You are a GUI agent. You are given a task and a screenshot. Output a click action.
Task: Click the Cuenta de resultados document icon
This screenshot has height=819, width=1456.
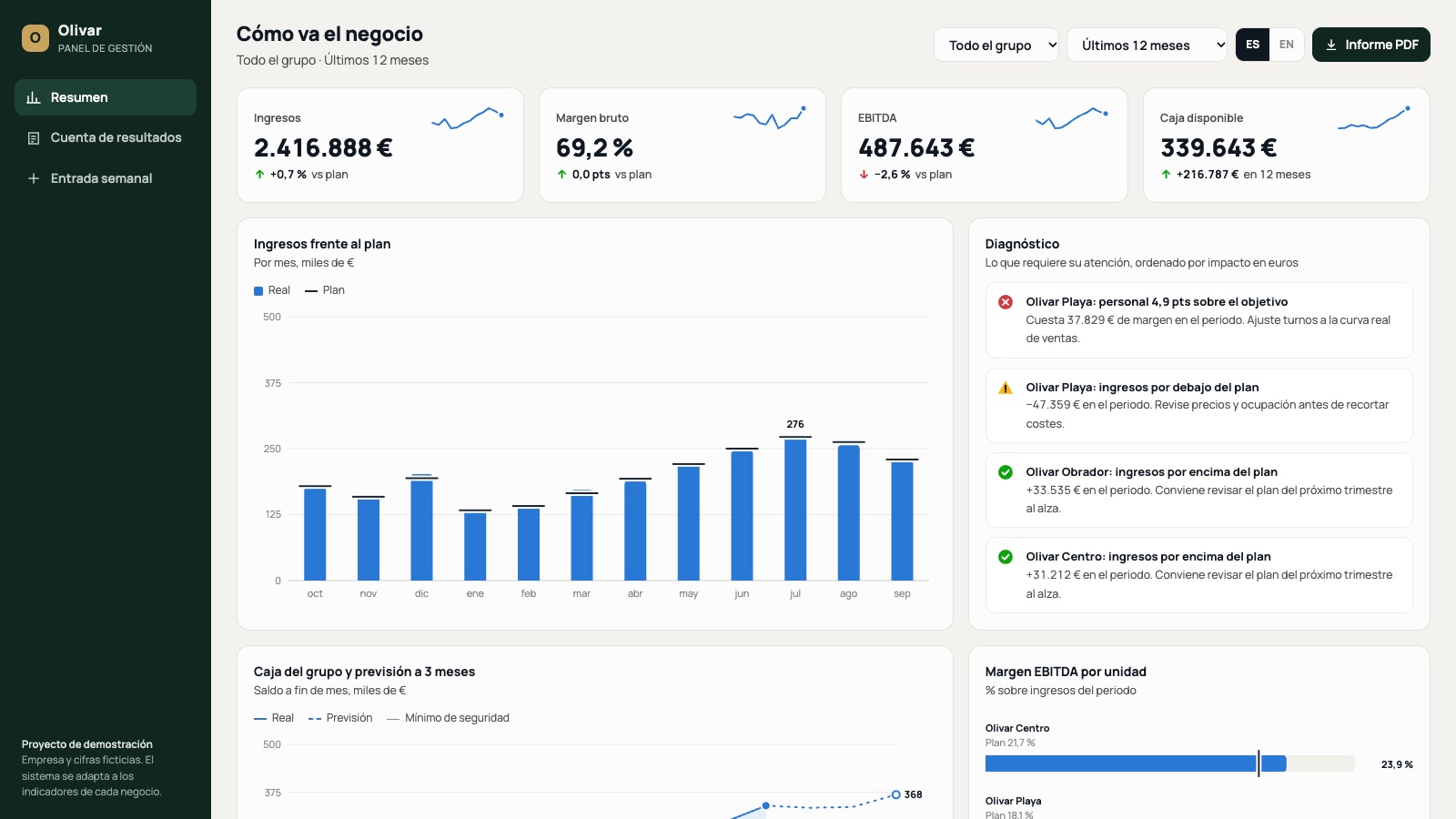click(34, 138)
